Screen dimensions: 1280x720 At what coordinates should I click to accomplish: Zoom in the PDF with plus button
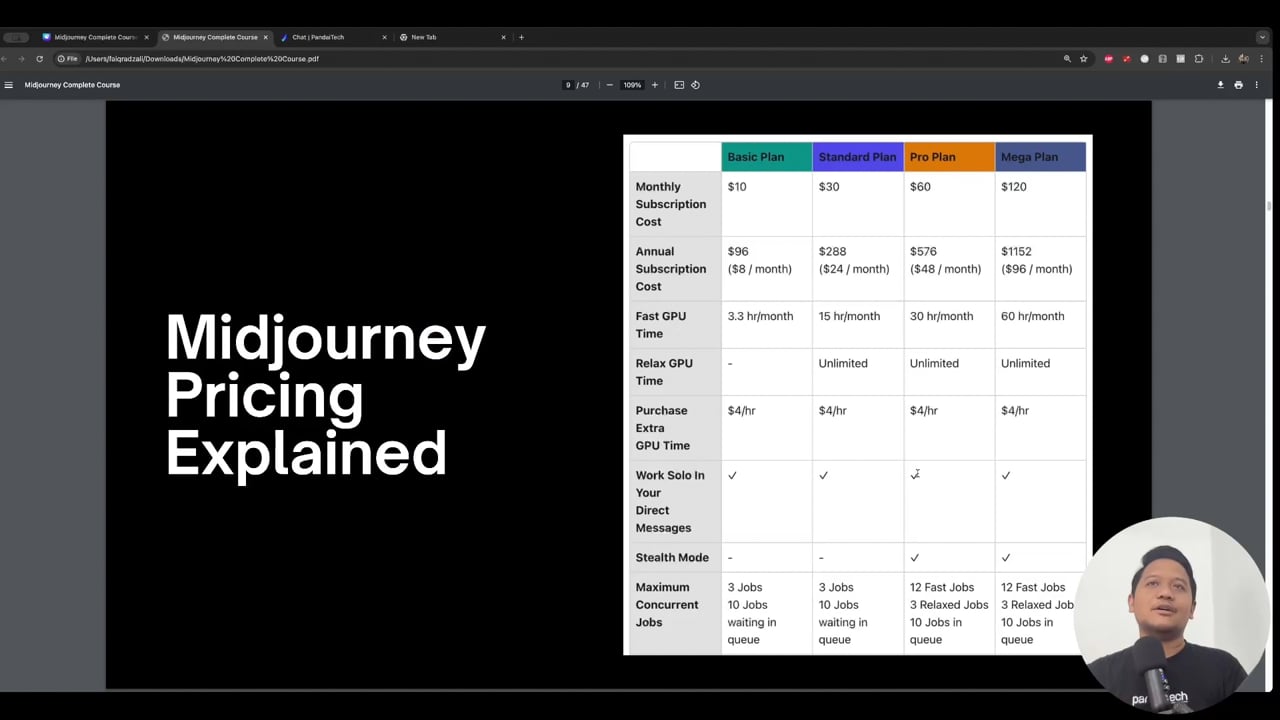pos(655,85)
